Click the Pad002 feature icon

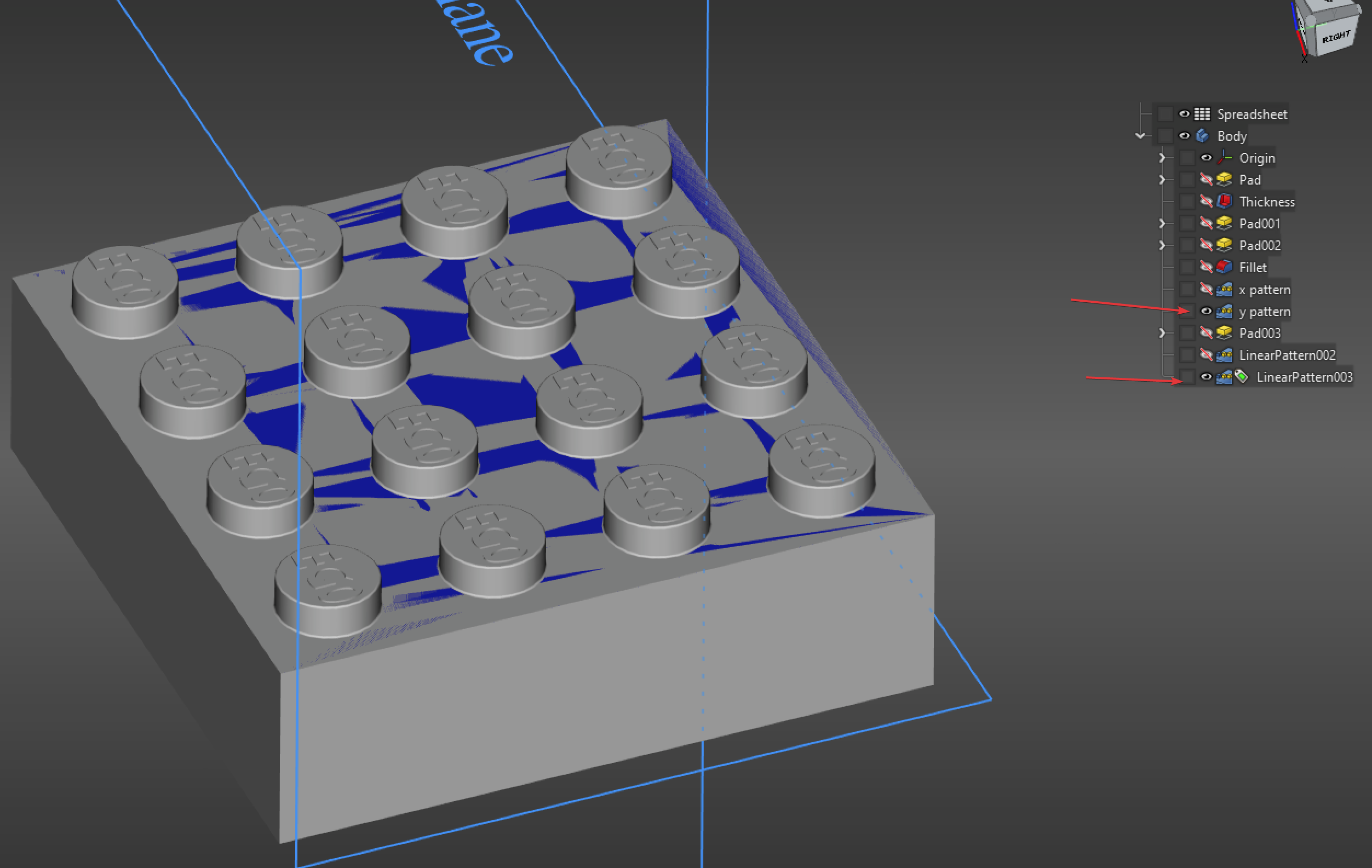(1225, 245)
